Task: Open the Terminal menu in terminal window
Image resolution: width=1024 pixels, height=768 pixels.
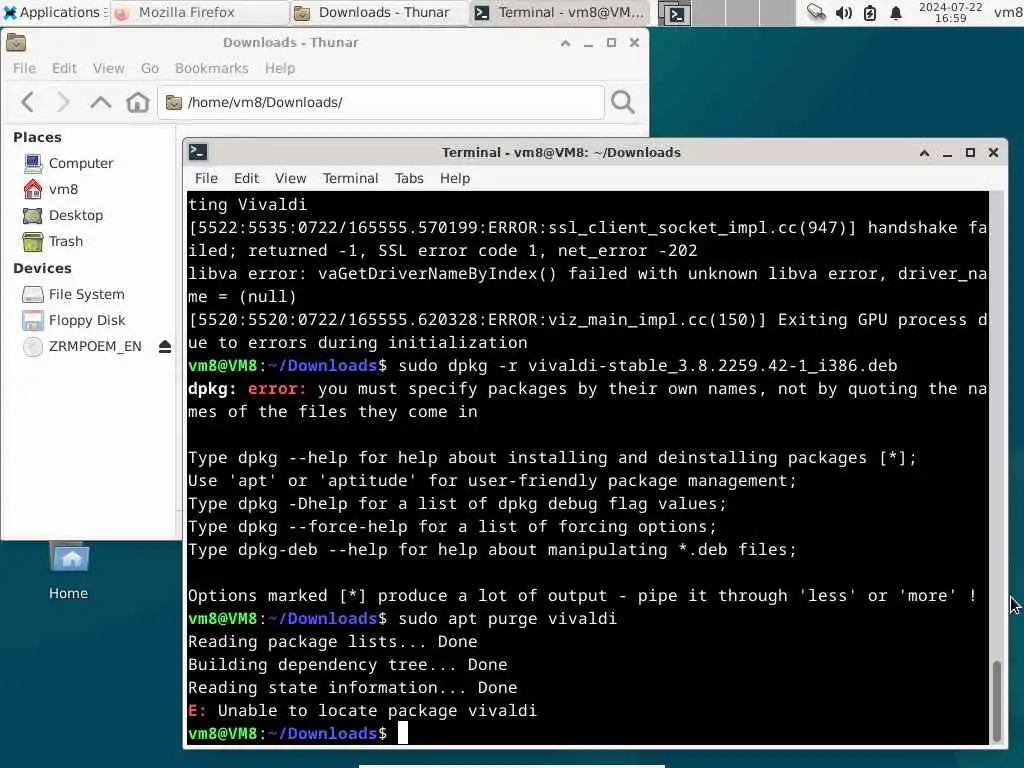Action: pos(350,178)
